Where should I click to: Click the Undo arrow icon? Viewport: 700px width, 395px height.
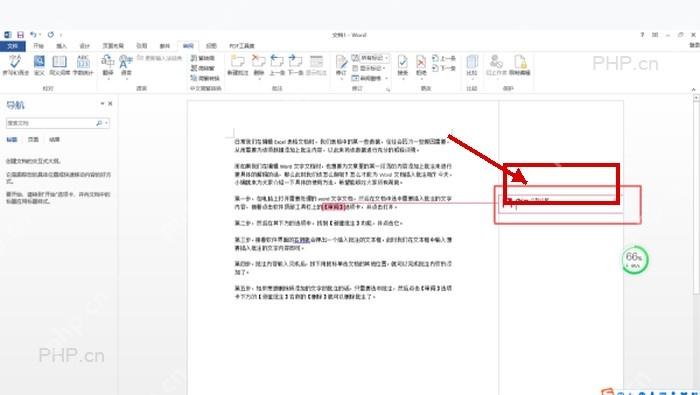[33, 35]
